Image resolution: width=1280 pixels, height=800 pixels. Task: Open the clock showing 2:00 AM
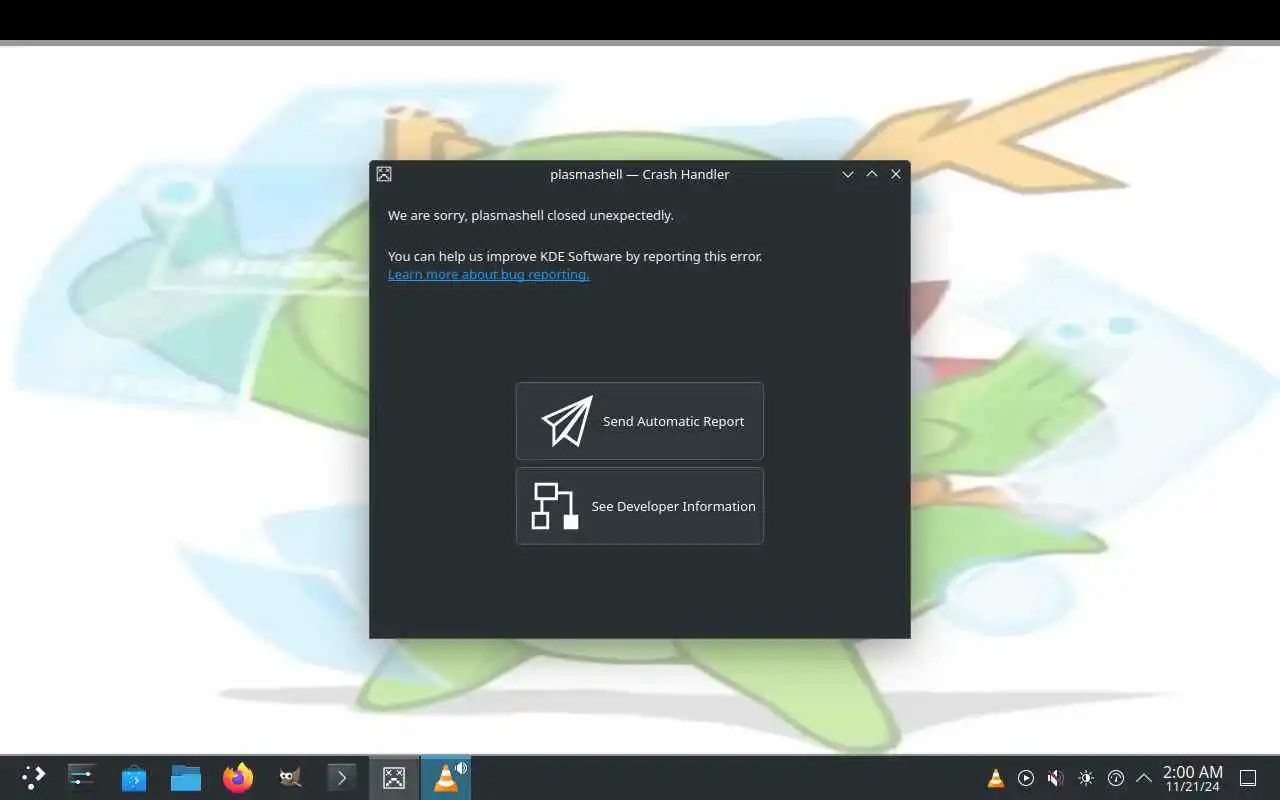point(1192,778)
